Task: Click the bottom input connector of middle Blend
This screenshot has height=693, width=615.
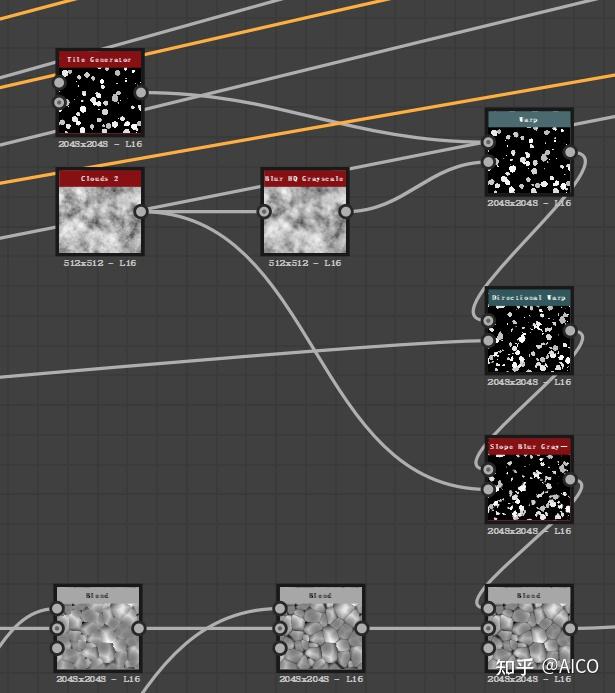Action: click(x=281, y=648)
